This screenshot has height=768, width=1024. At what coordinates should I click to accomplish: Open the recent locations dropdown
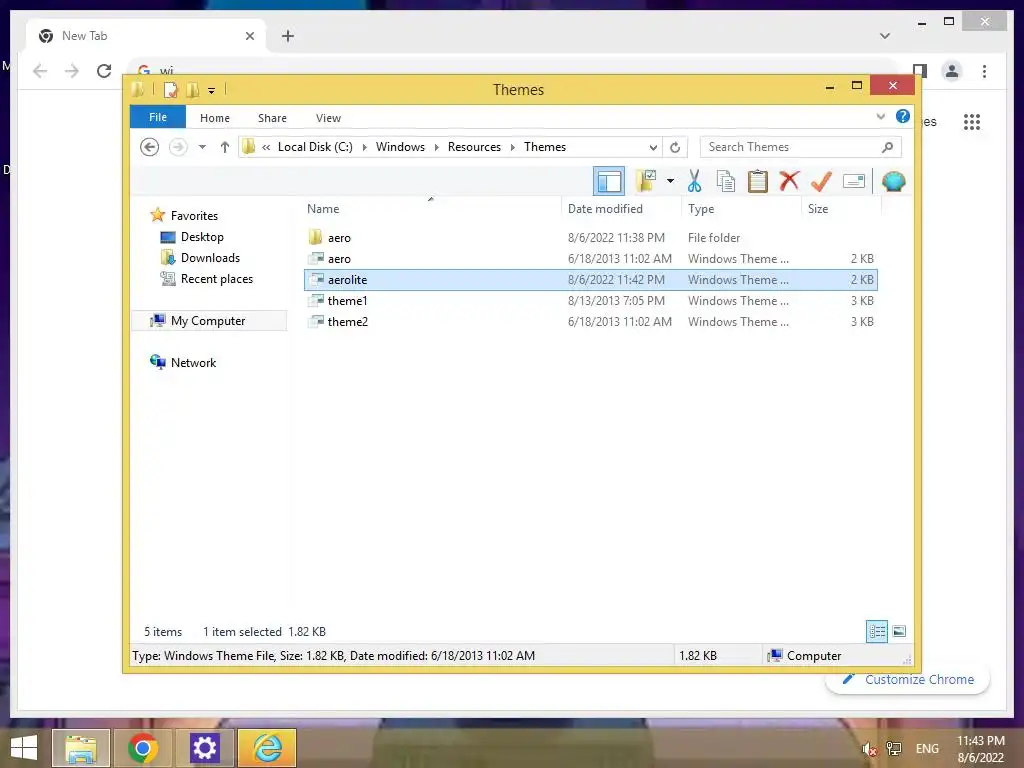(202, 147)
